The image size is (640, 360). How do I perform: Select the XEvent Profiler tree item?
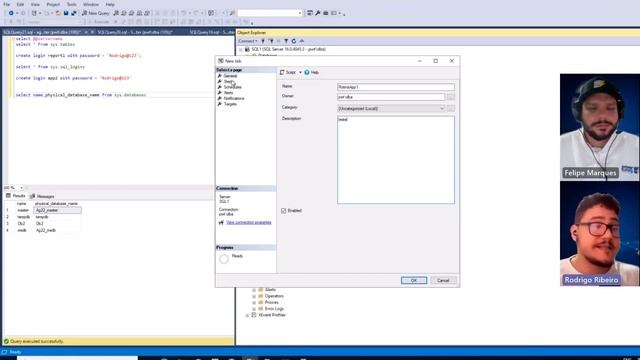[x=272, y=315]
